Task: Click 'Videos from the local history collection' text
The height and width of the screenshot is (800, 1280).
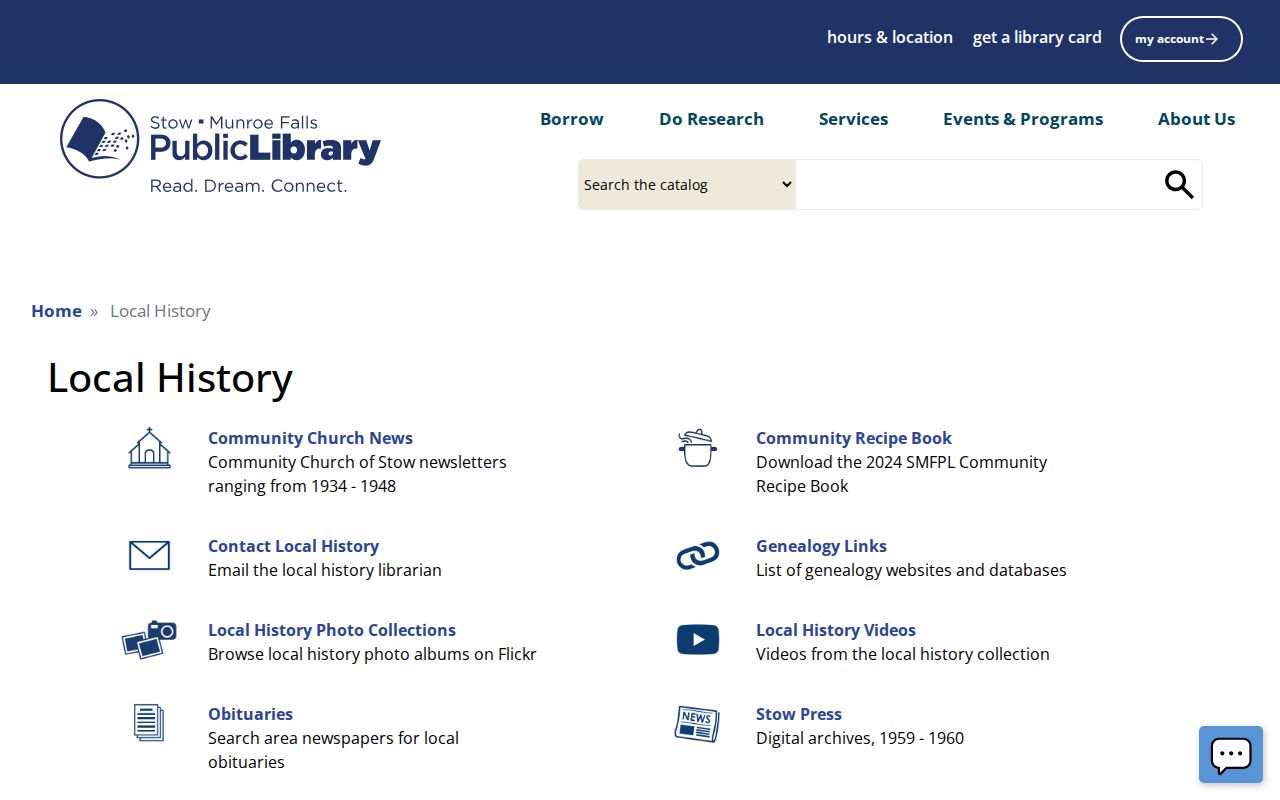Action: (x=903, y=654)
